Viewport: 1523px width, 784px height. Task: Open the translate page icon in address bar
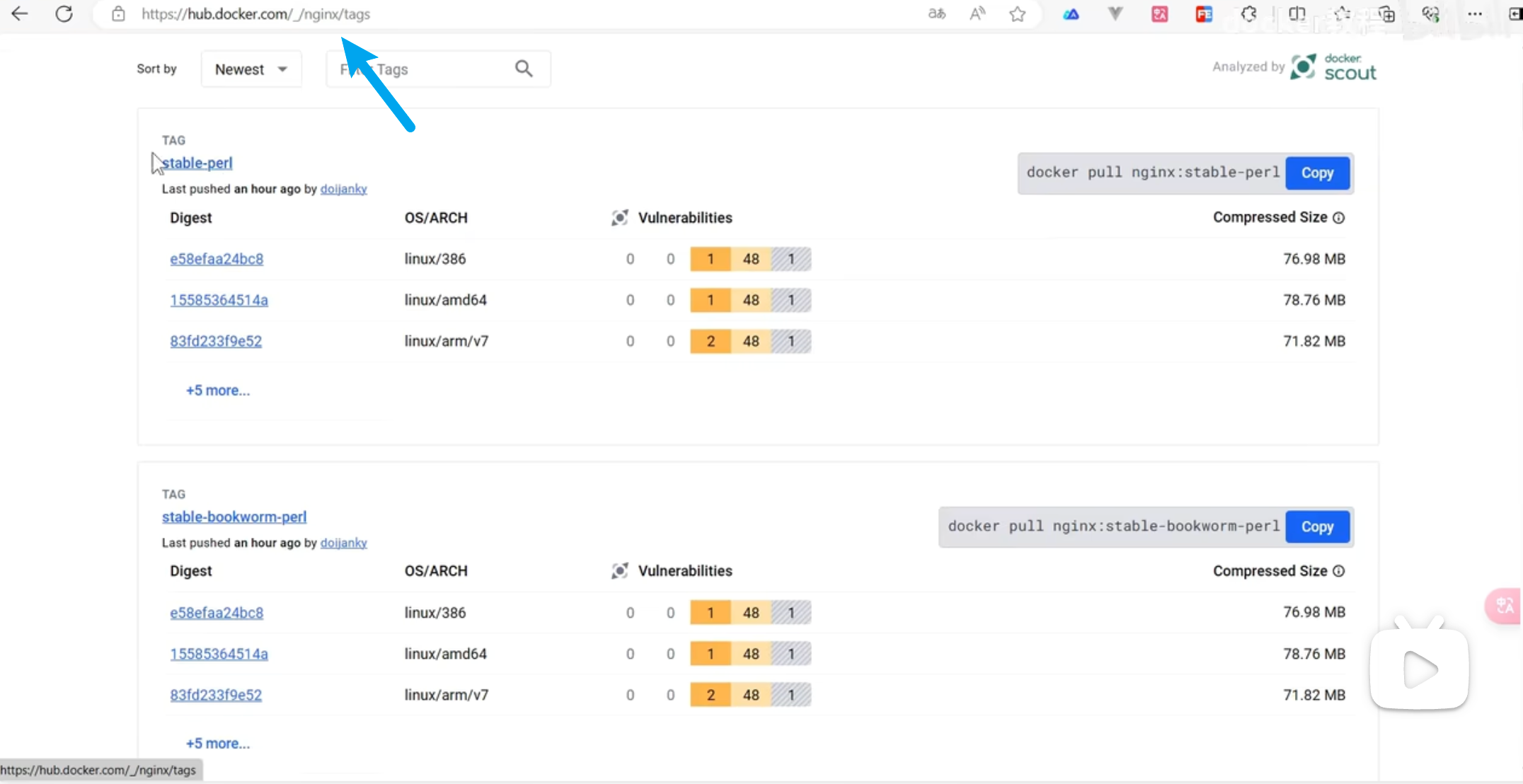[x=937, y=13]
